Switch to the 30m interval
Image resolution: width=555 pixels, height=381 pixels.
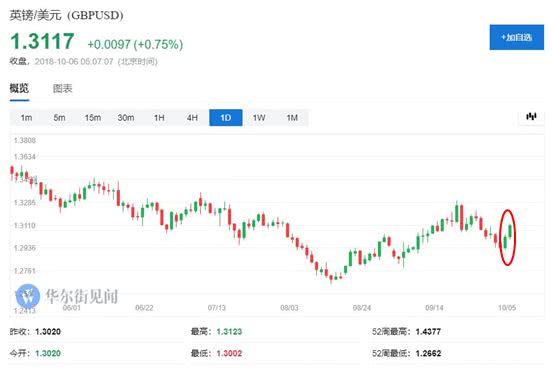pyautogui.click(x=126, y=118)
